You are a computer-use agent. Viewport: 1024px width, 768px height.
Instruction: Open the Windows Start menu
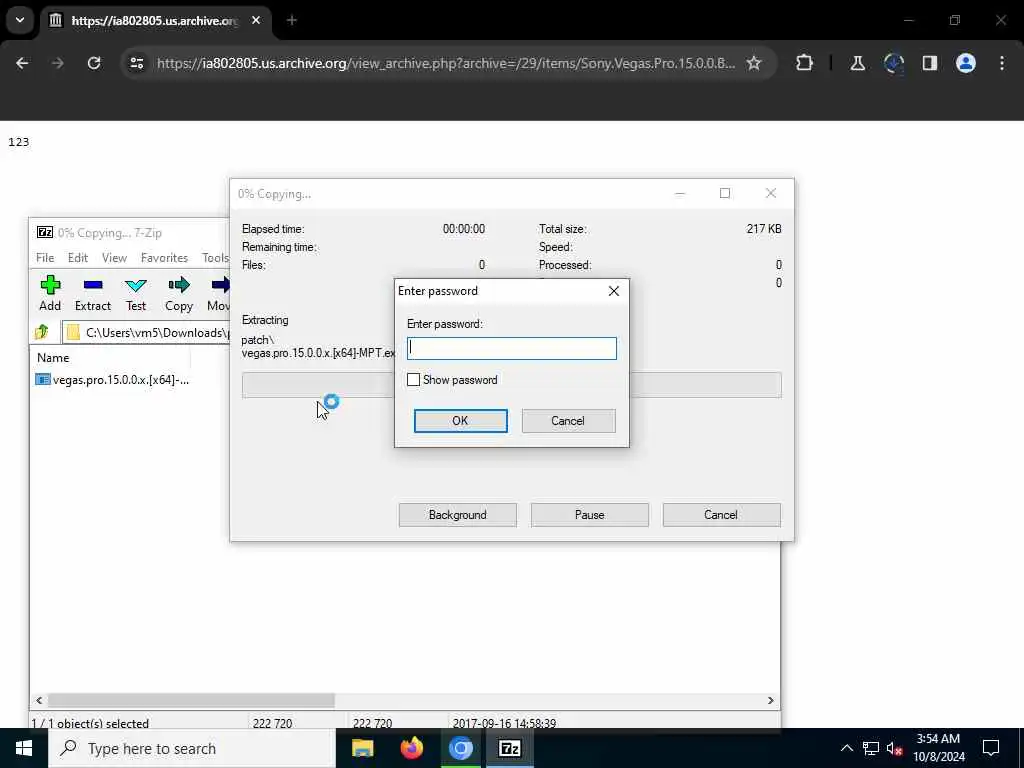point(24,748)
